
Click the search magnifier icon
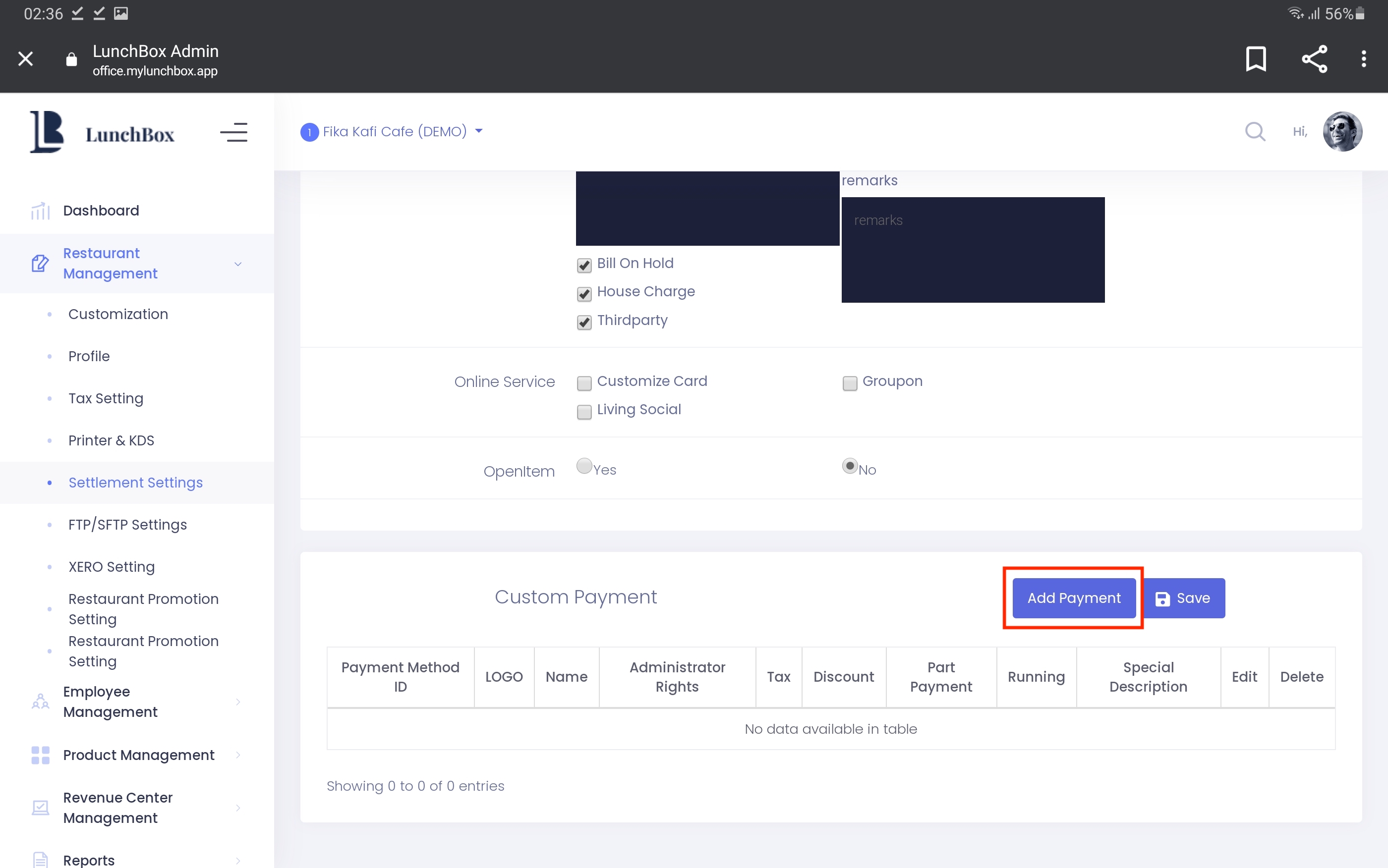(1255, 131)
